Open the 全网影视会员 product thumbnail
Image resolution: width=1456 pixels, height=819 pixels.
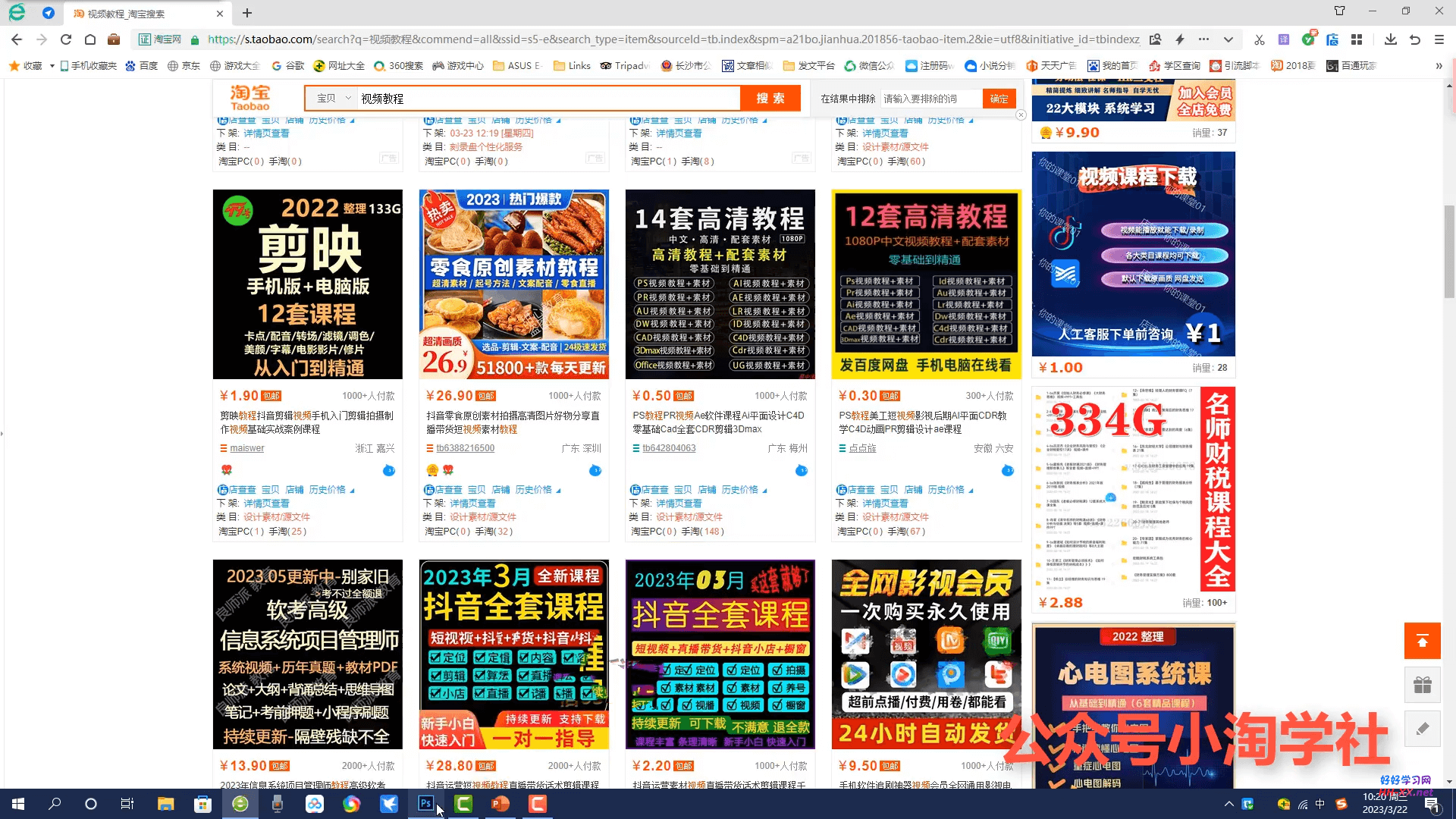tap(927, 654)
